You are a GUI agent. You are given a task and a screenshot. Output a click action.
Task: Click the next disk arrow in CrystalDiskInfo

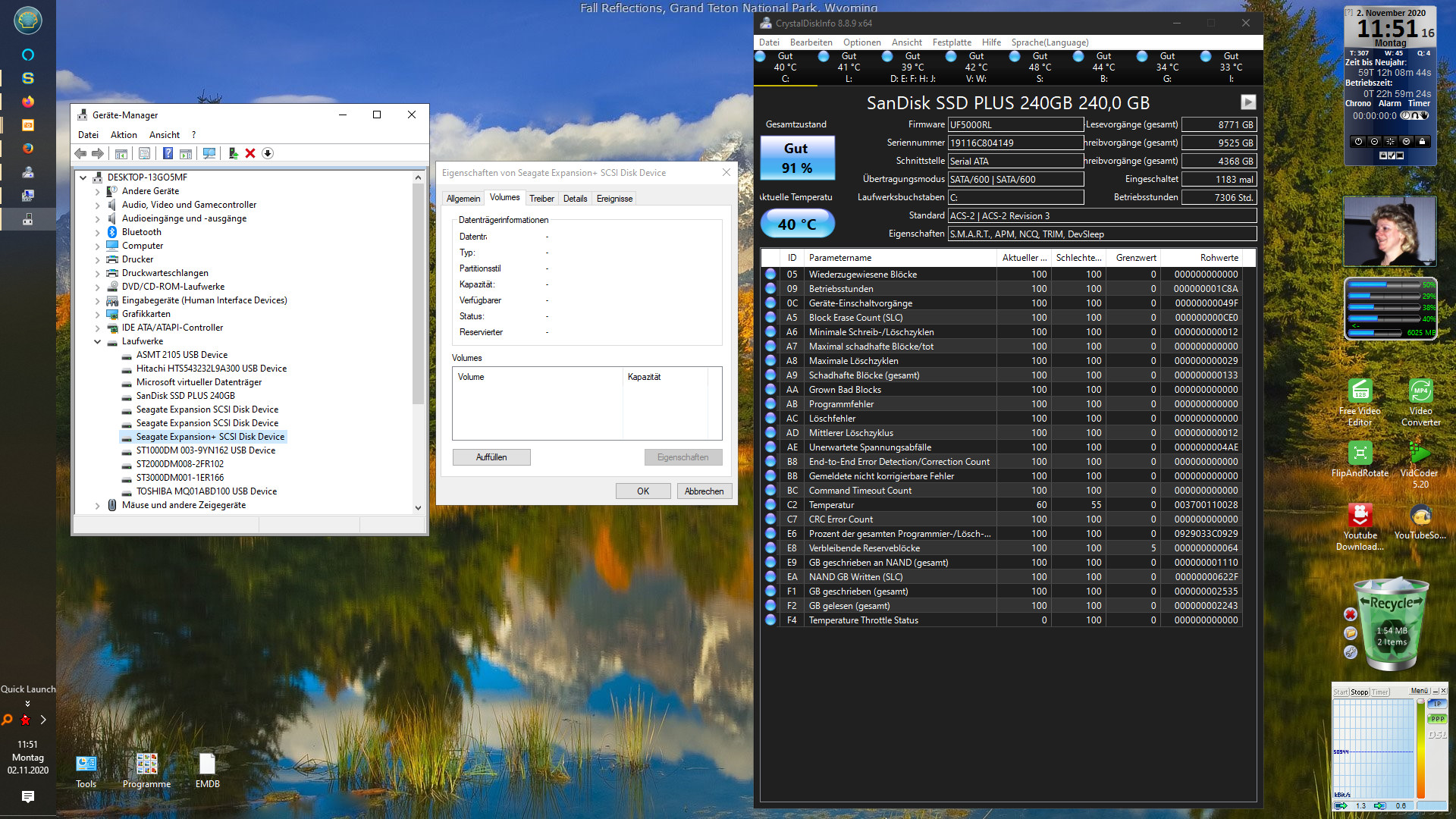(x=1247, y=102)
